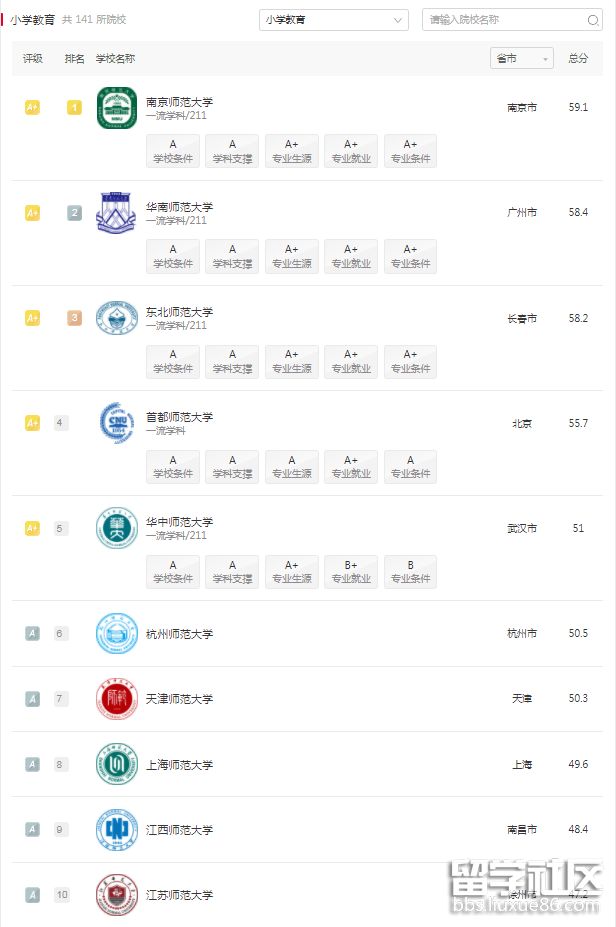Viewport: 616px width, 927px height.
Task: Click Capital Normal University CNU logo
Action: 116,423
